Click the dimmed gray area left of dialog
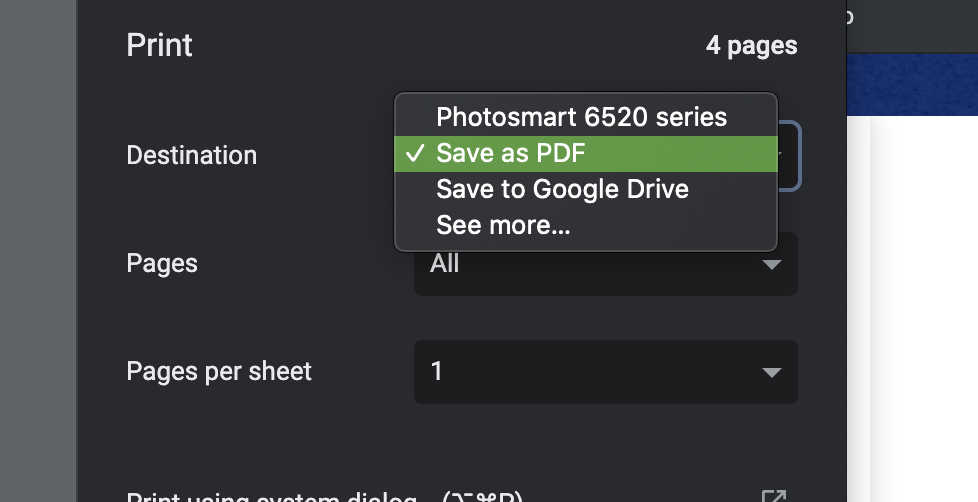This screenshot has width=978, height=502. point(38,251)
